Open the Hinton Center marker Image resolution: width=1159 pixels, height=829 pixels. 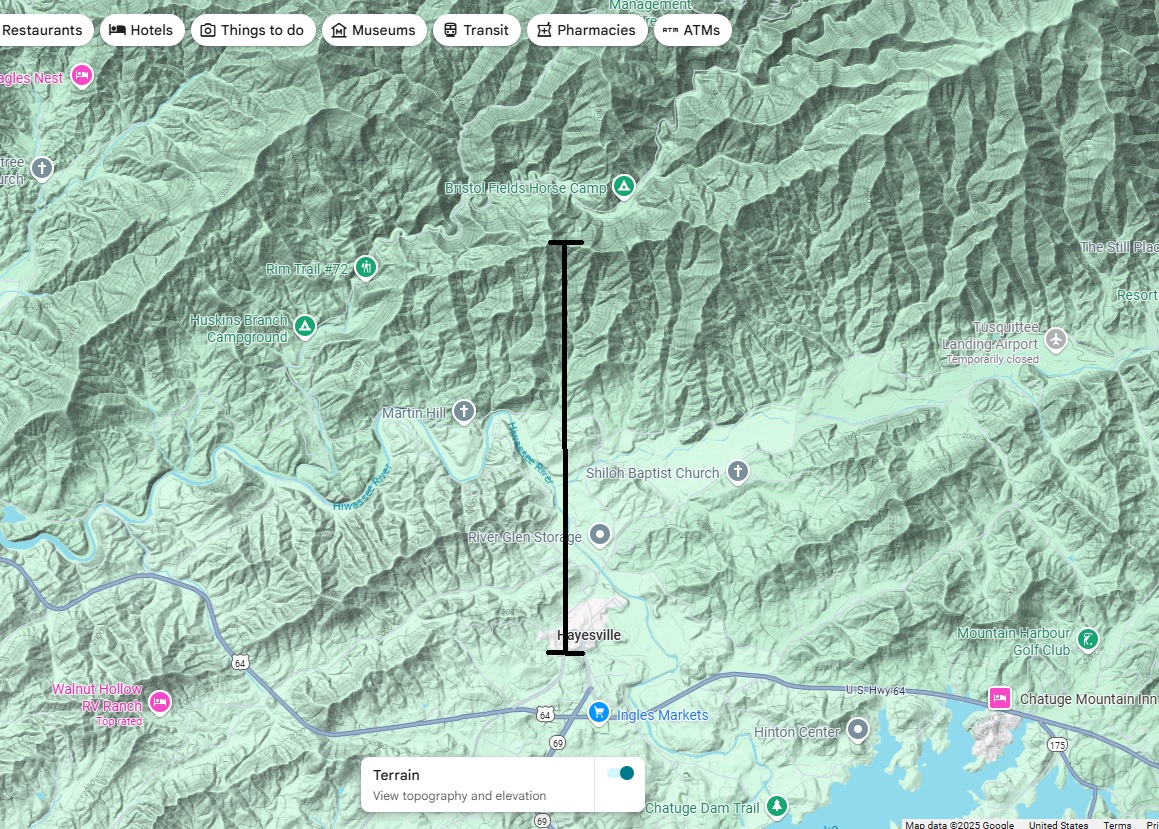point(858,730)
